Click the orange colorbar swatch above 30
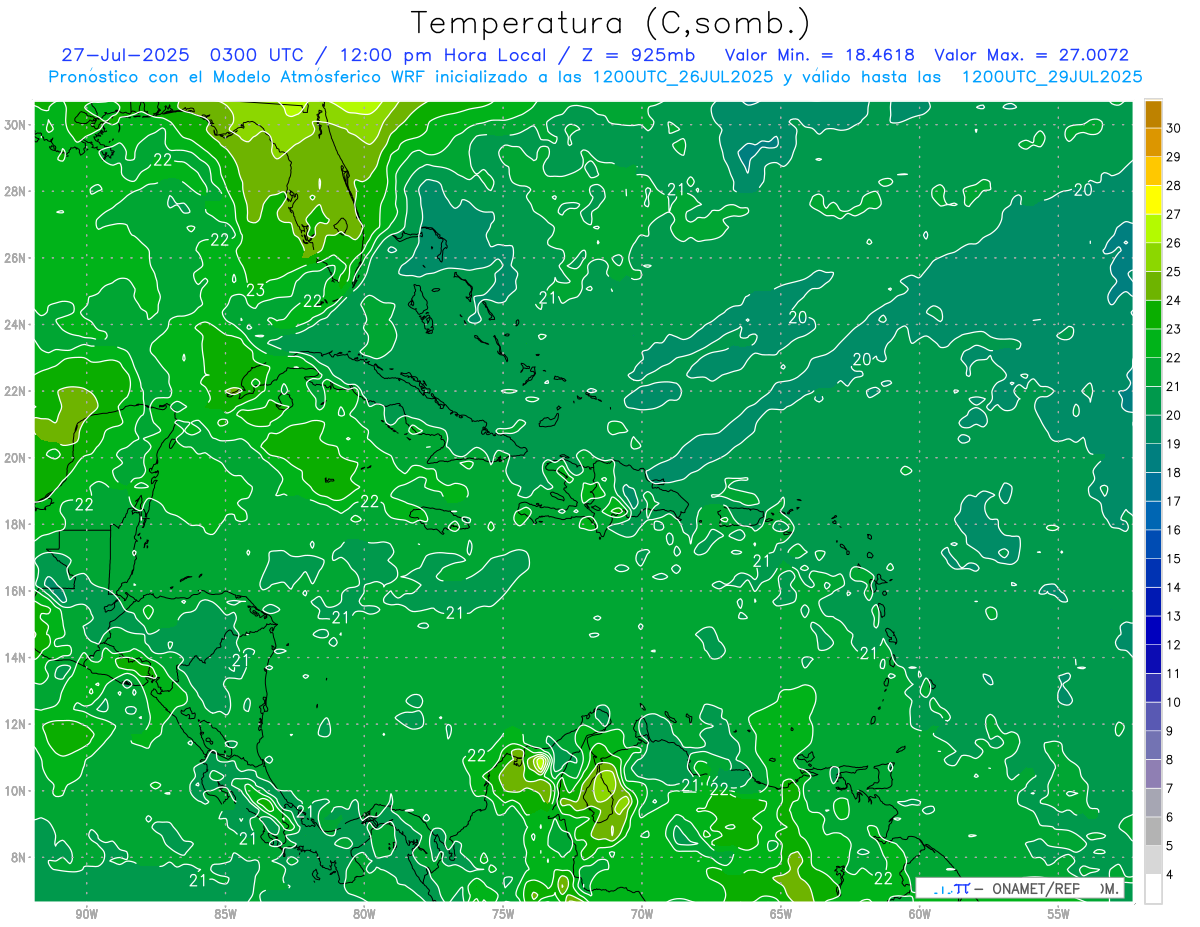 point(1153,114)
